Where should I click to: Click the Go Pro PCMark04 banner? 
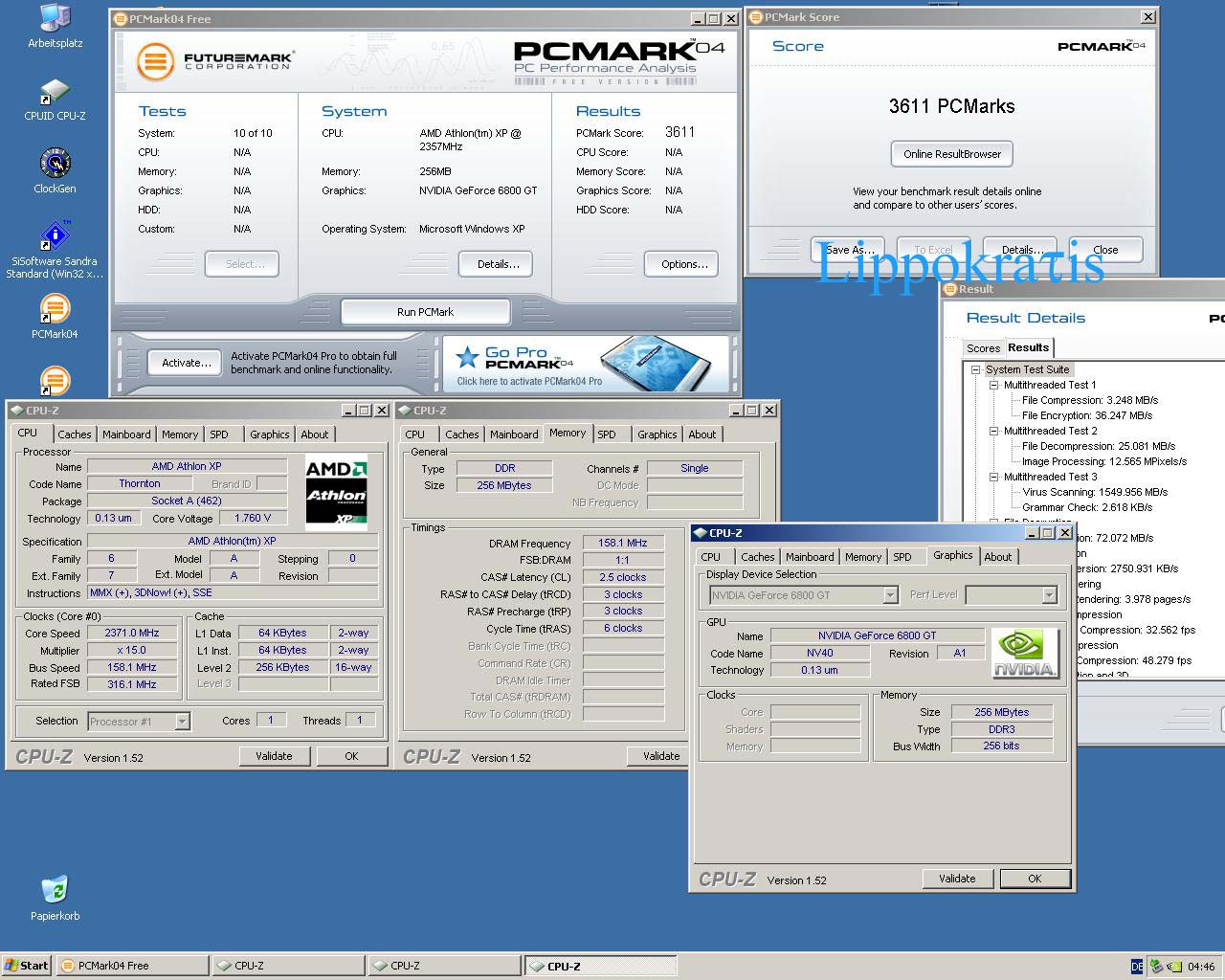(585, 363)
